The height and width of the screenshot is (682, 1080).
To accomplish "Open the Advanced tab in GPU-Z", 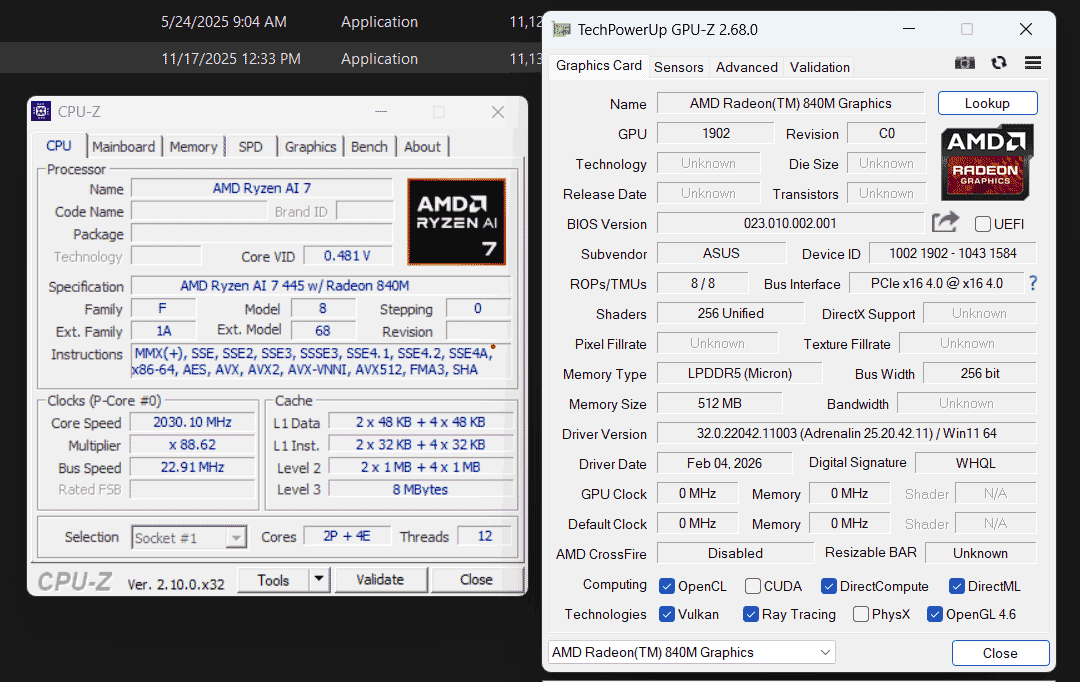I will [747, 67].
